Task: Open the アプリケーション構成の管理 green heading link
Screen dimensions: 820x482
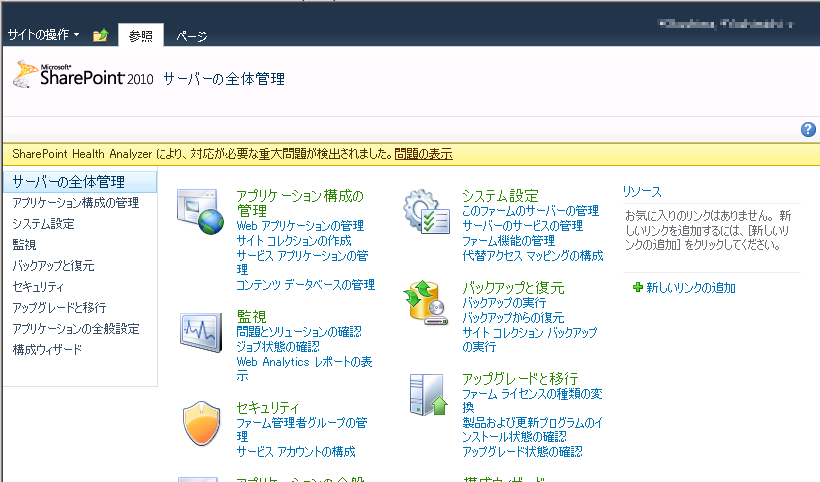Action: tap(300, 203)
